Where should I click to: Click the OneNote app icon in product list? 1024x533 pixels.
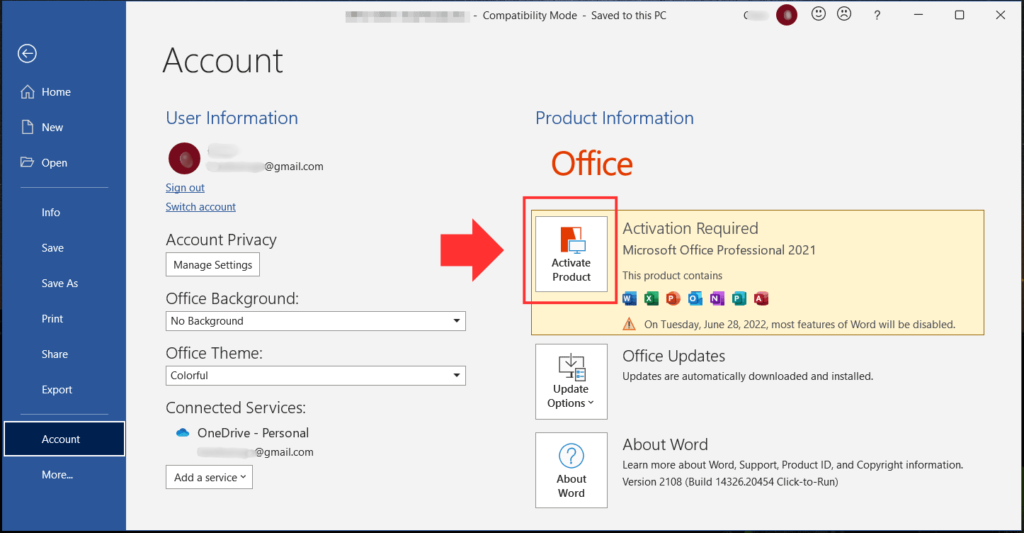coord(717,299)
